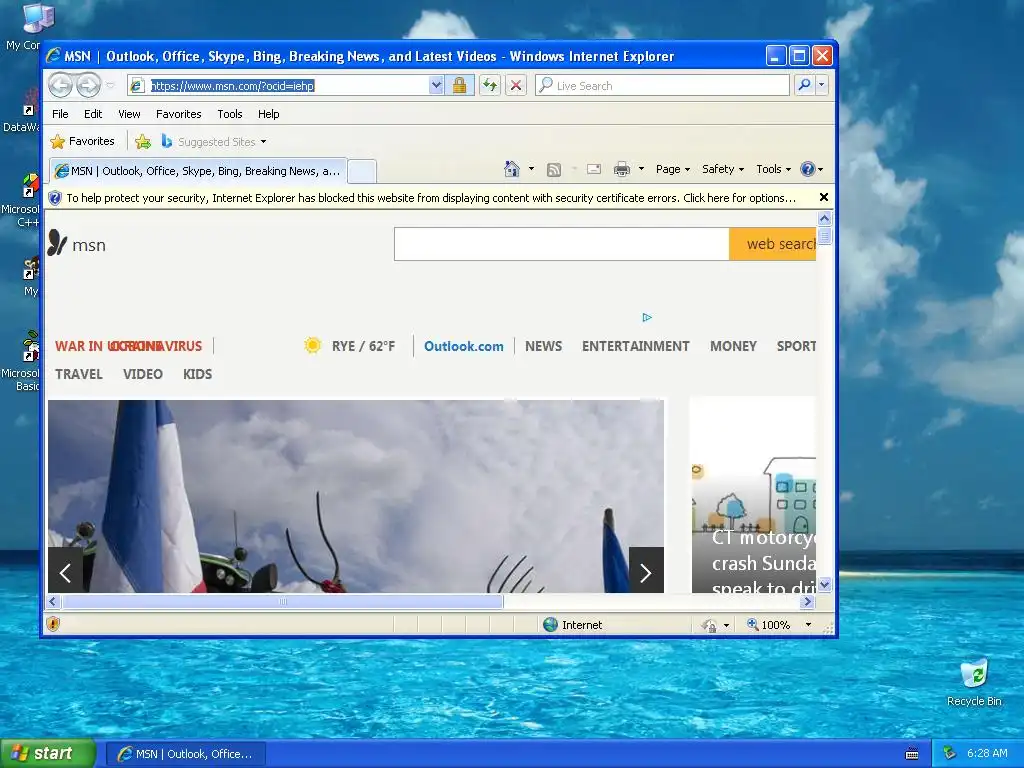Open the 100% zoom level button
The height and width of the screenshot is (768, 1024).
click(769, 625)
